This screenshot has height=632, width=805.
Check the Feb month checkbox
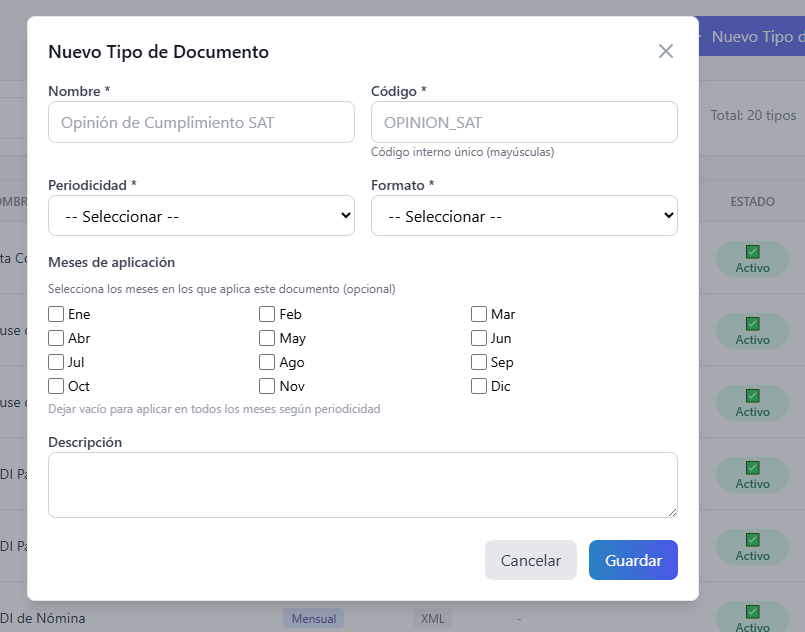click(x=267, y=314)
